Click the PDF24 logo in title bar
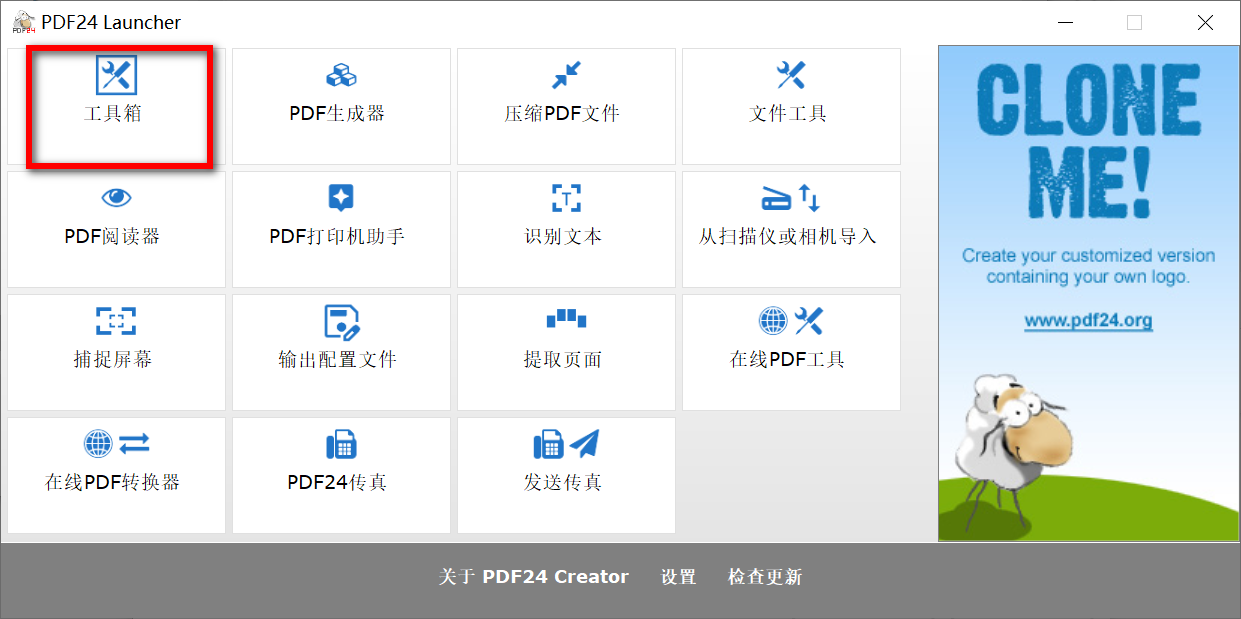The image size is (1241, 619). 24,22
